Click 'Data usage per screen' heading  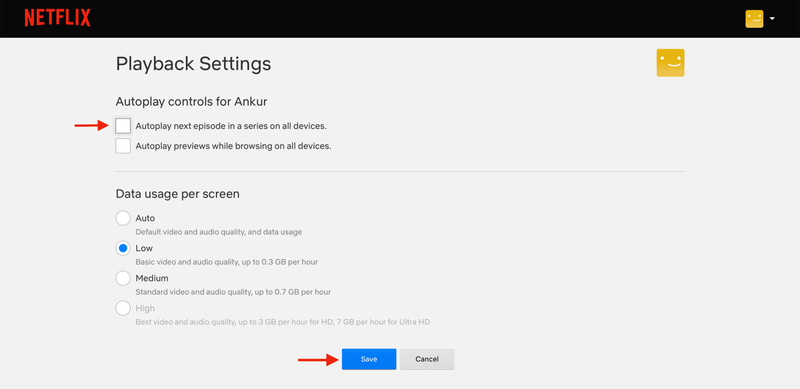178,194
